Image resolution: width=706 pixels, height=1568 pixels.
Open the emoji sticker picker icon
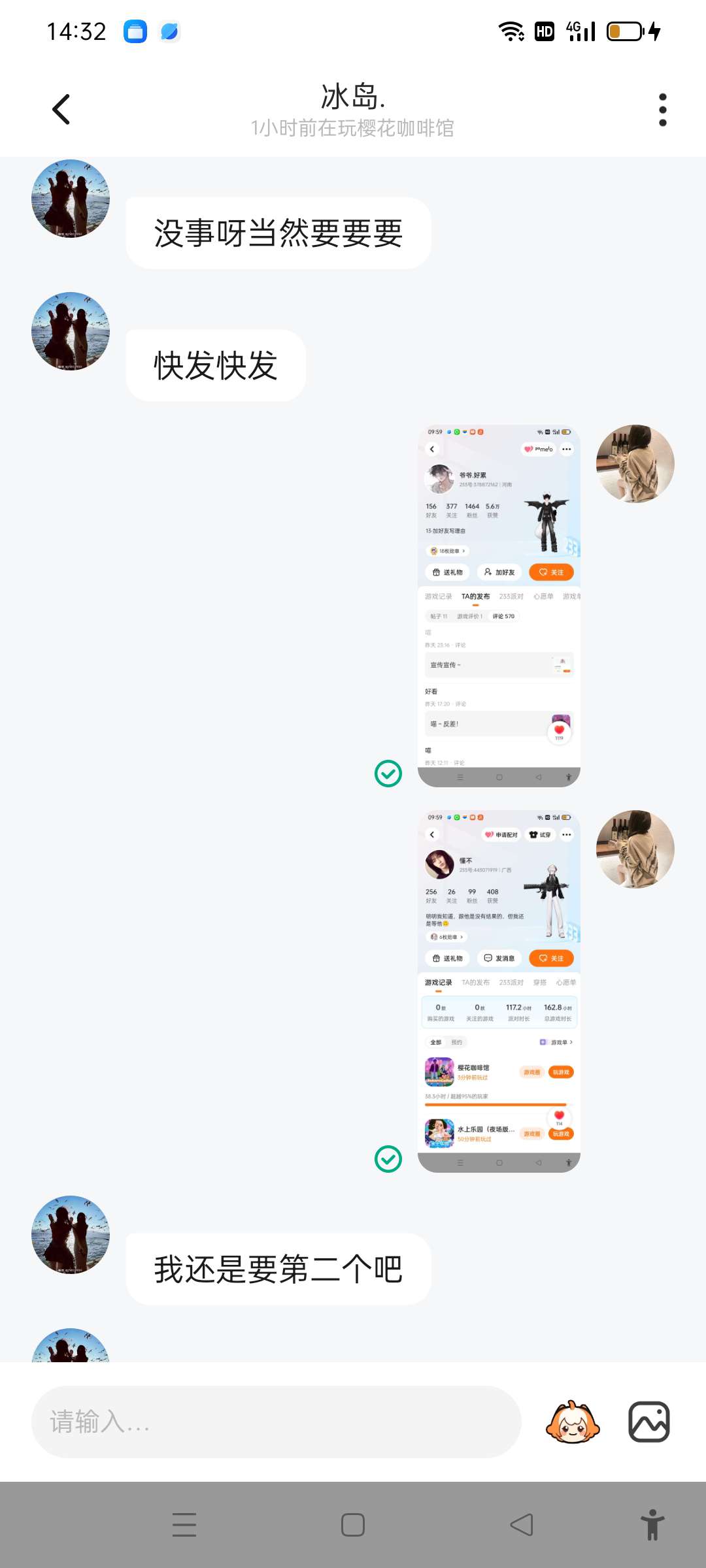(x=573, y=1422)
